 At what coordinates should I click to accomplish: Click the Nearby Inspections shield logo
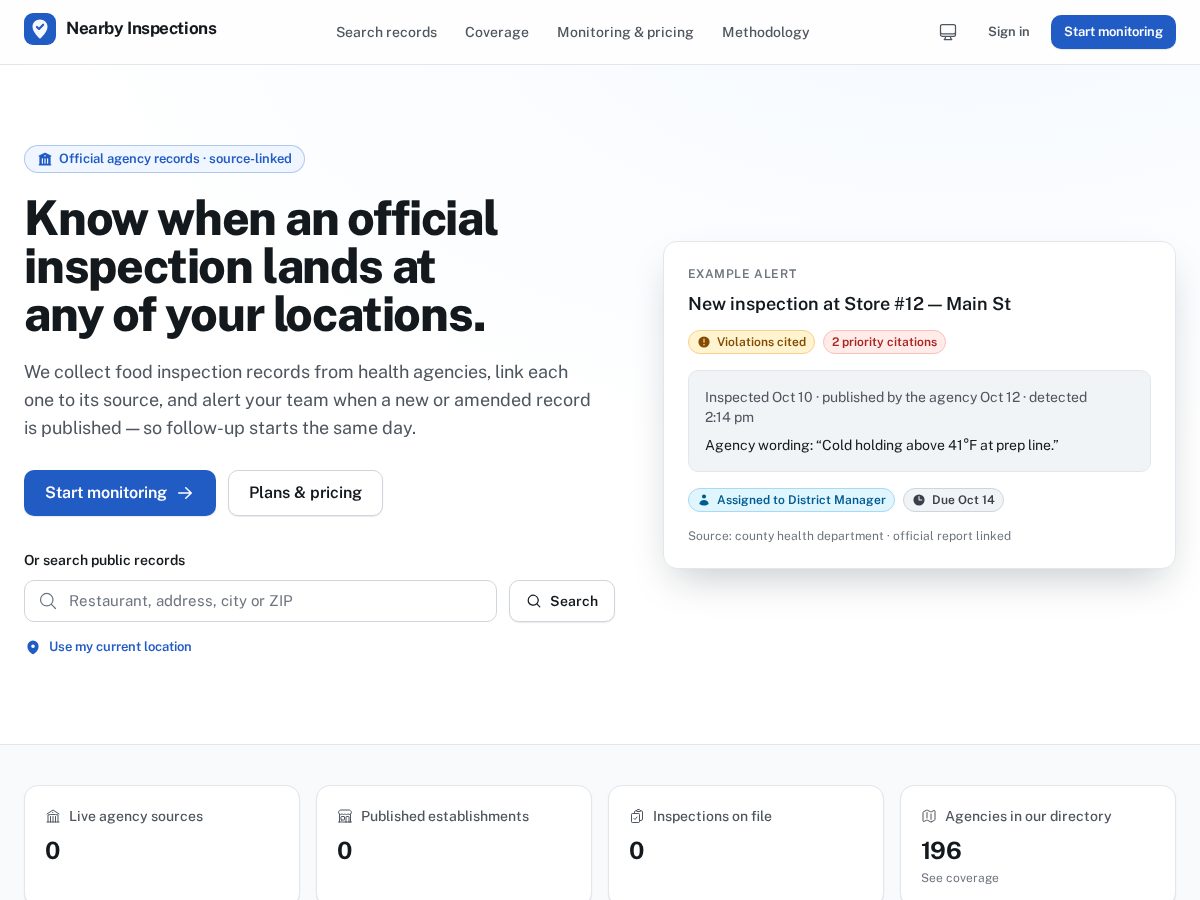pyautogui.click(x=40, y=29)
